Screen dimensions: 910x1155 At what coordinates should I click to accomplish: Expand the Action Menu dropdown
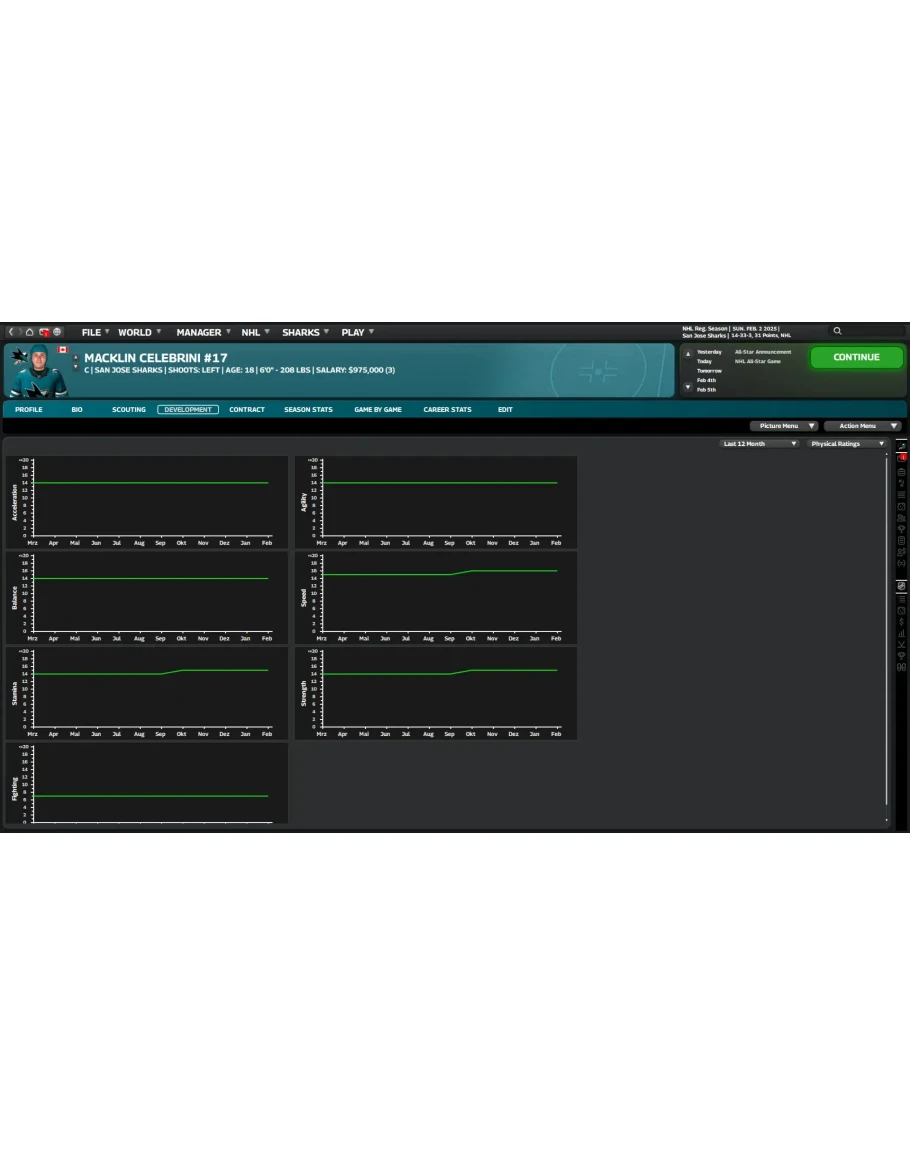[x=863, y=426]
